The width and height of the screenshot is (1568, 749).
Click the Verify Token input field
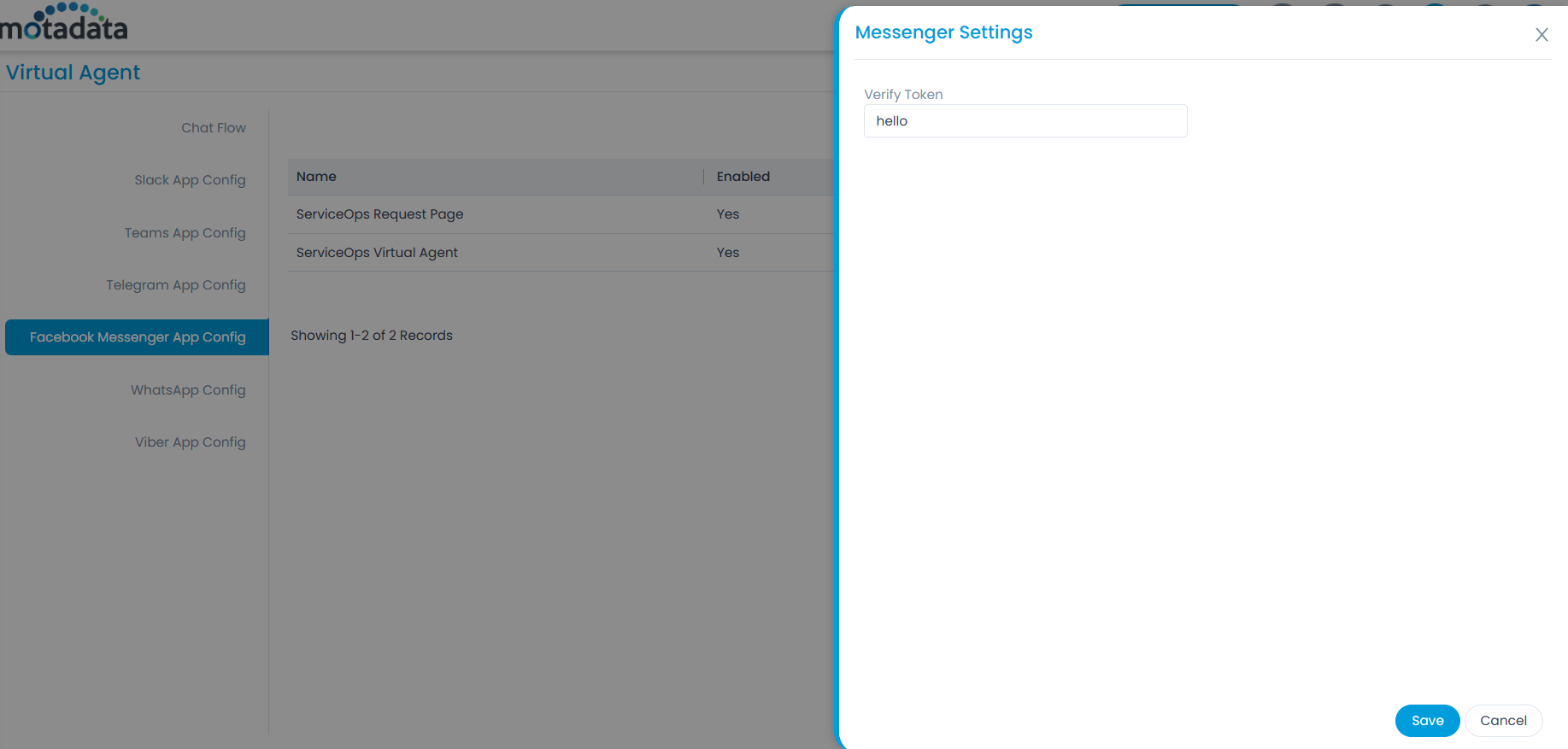[1025, 121]
